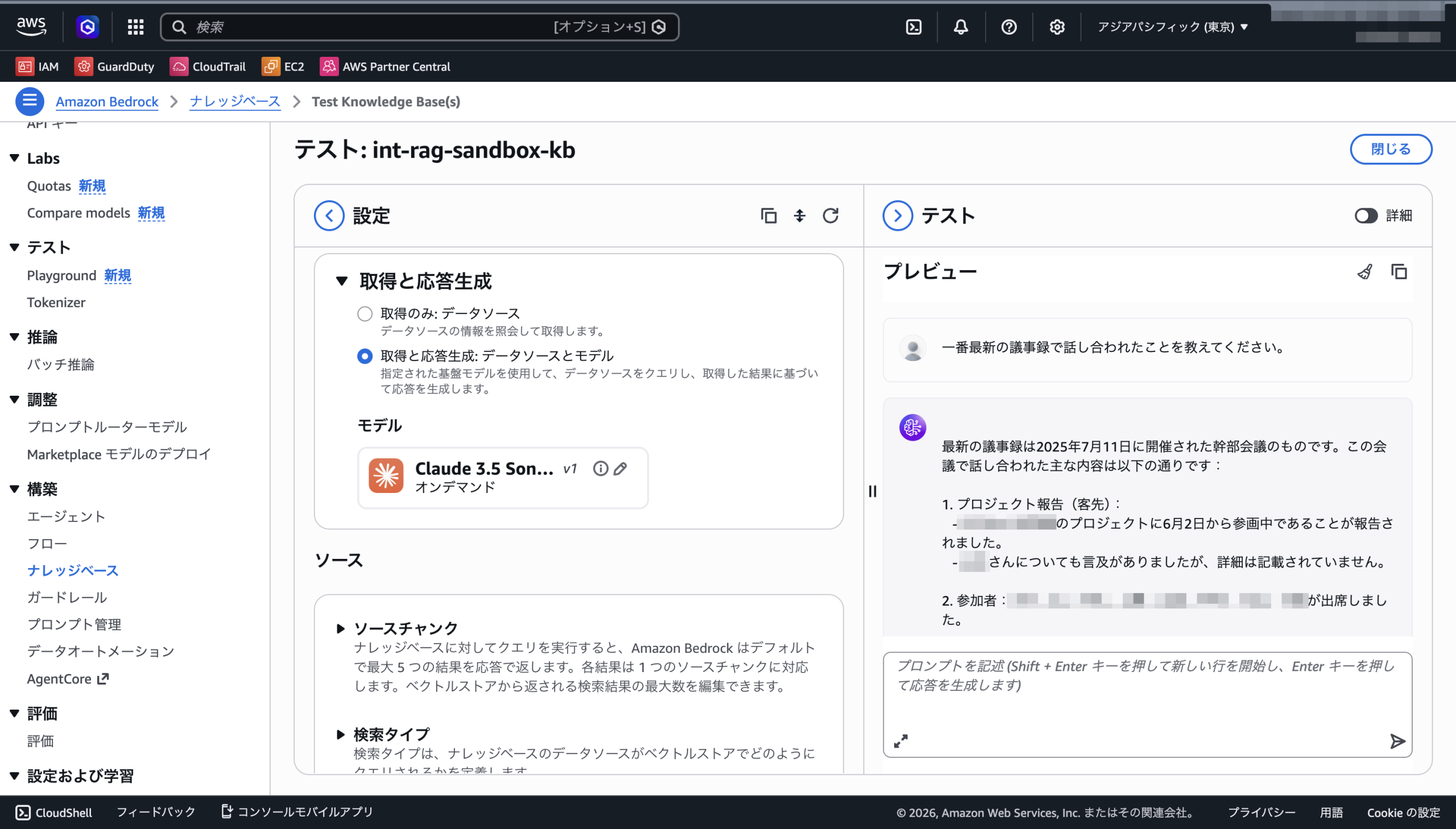The height and width of the screenshot is (829, 1456).
Task: Send the prompt with the arrow icon
Action: (x=1397, y=741)
